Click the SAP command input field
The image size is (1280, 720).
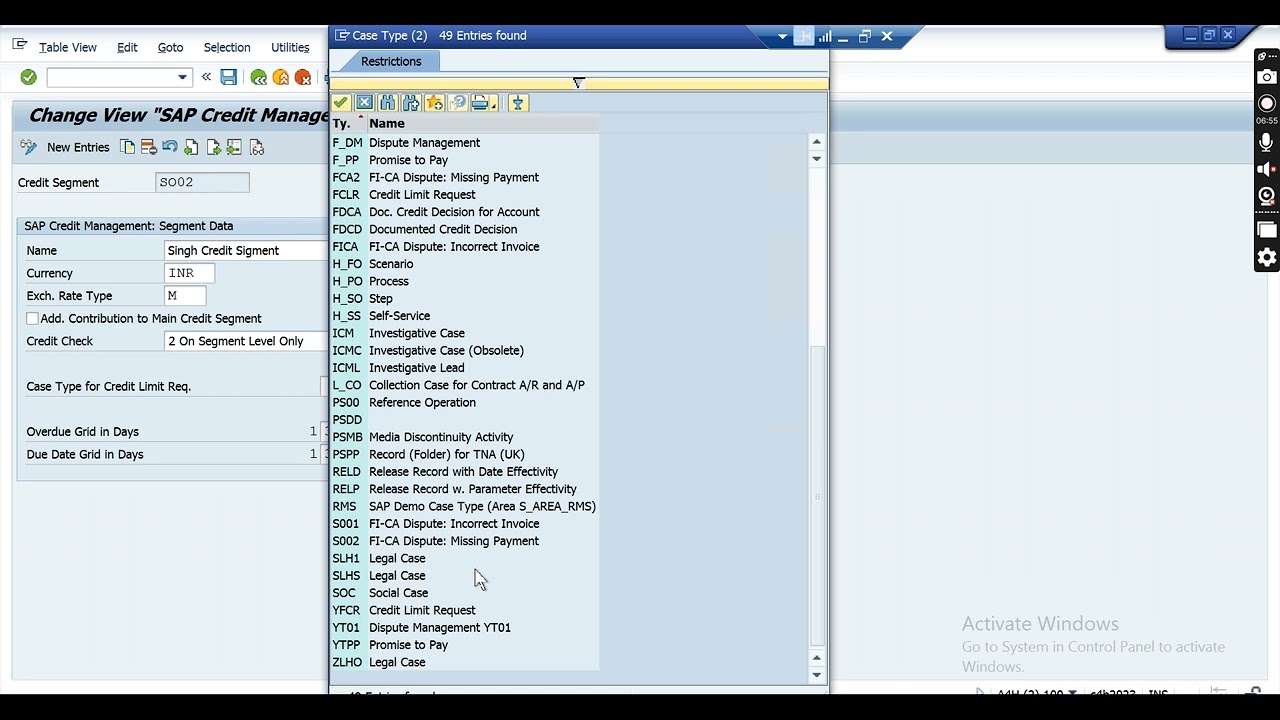coord(118,77)
